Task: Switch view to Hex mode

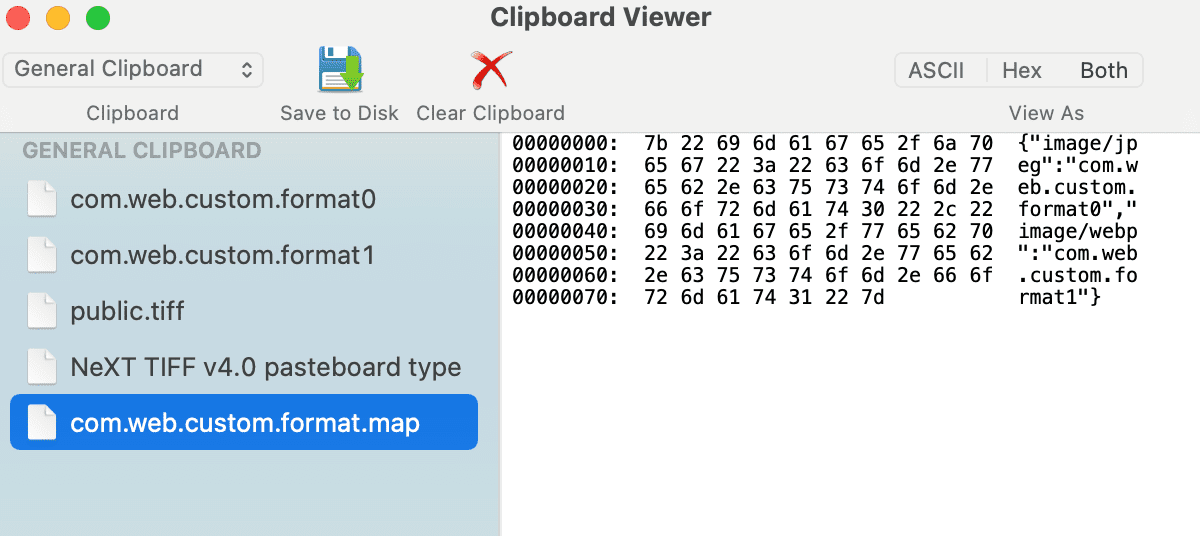Action: tap(1021, 71)
